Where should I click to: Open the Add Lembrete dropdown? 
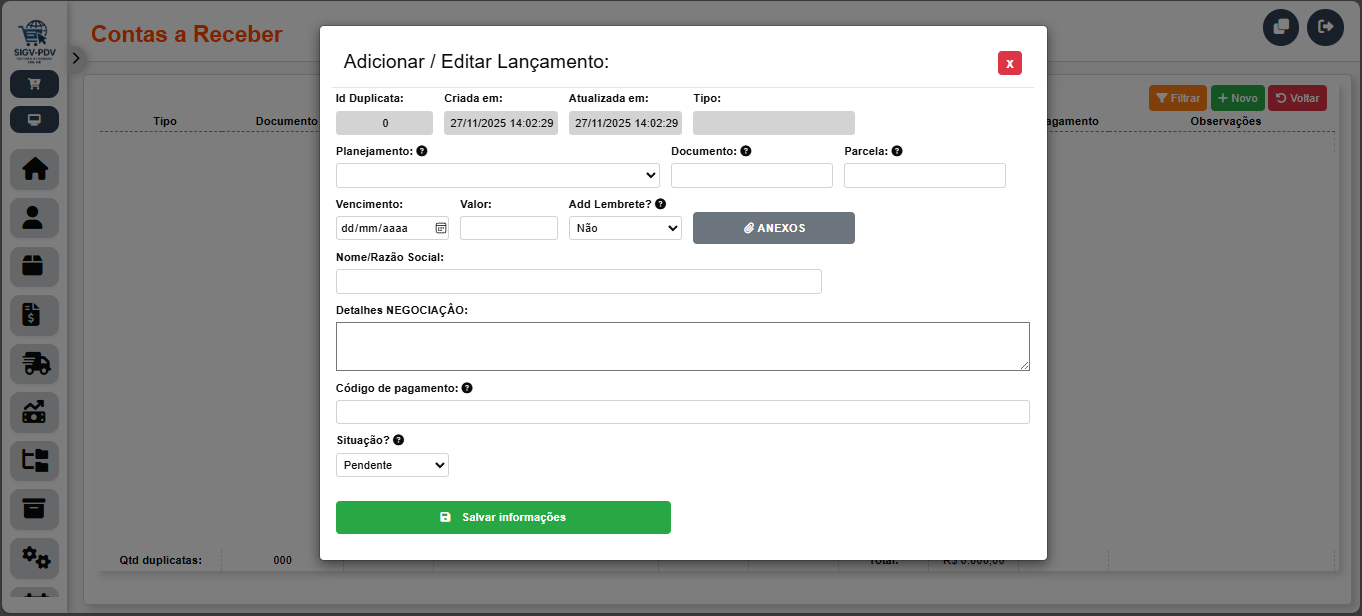pos(625,228)
